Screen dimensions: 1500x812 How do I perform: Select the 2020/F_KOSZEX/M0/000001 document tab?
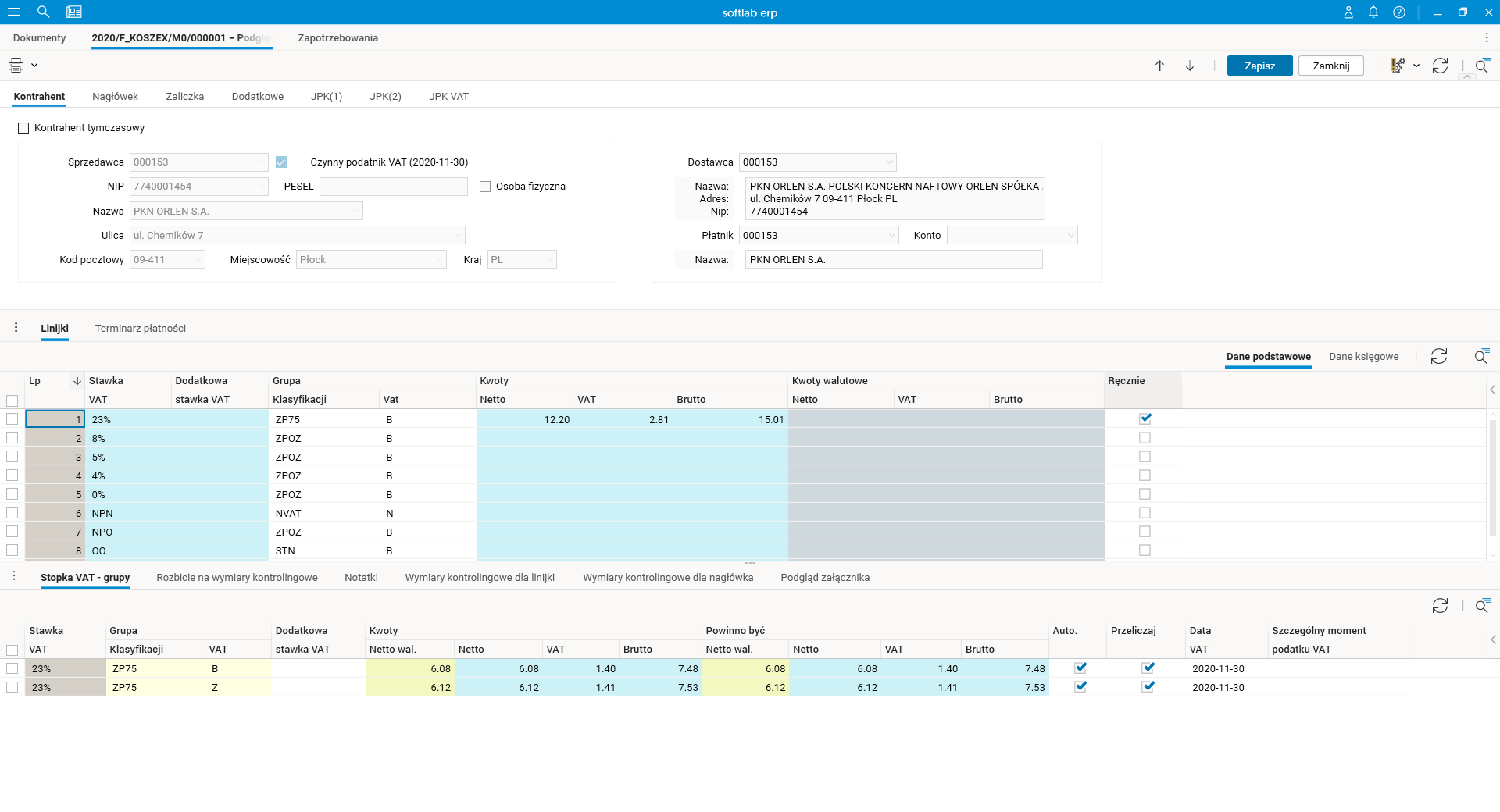tap(181, 37)
